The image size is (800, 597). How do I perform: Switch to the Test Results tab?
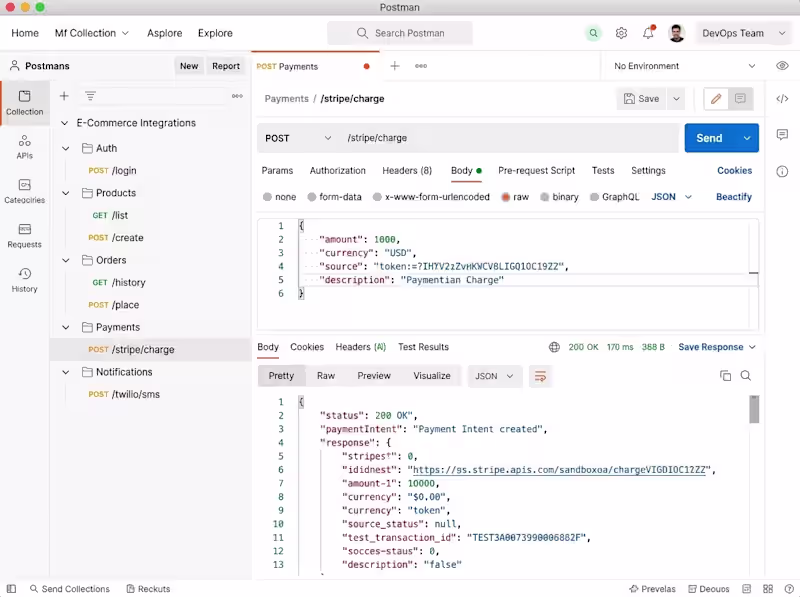(x=423, y=347)
